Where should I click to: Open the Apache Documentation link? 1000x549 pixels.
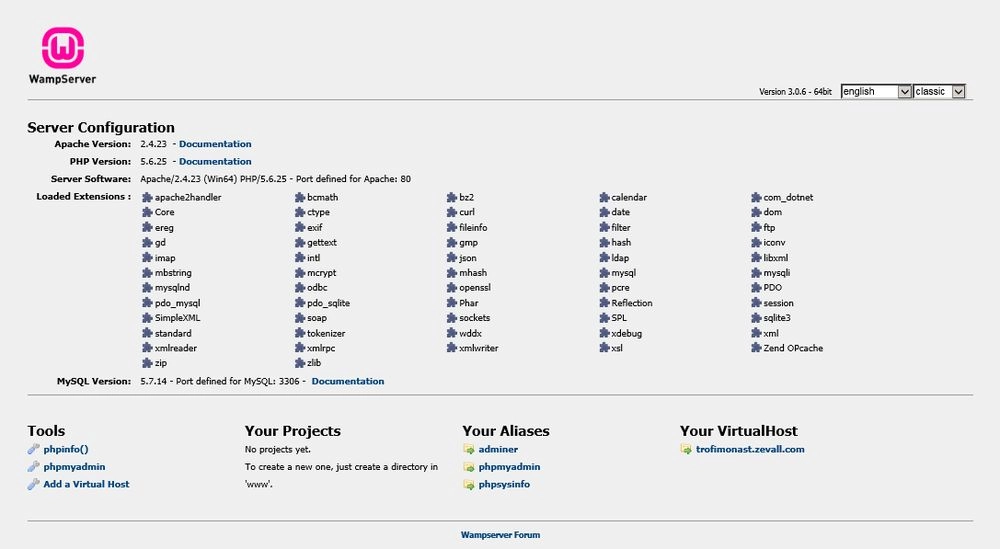pos(215,144)
